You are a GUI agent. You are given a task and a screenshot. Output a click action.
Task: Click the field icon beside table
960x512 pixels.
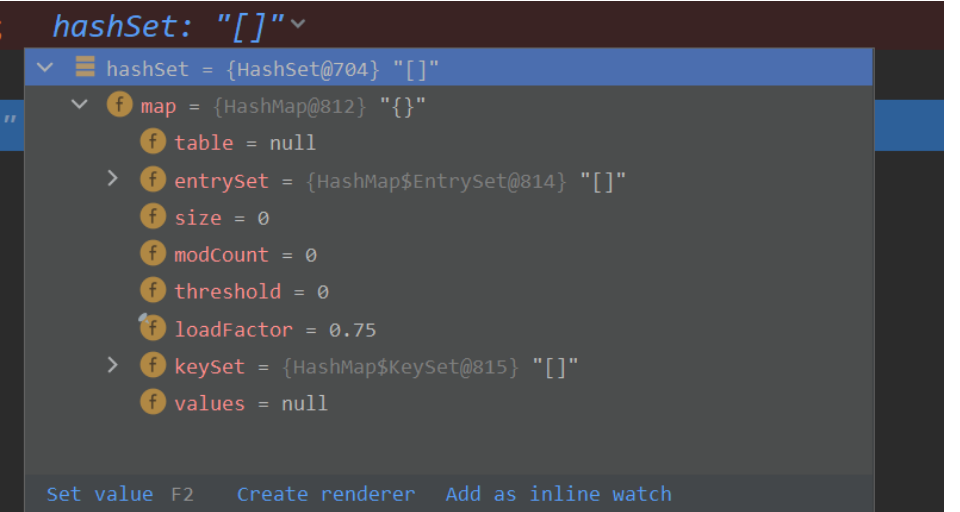153,142
